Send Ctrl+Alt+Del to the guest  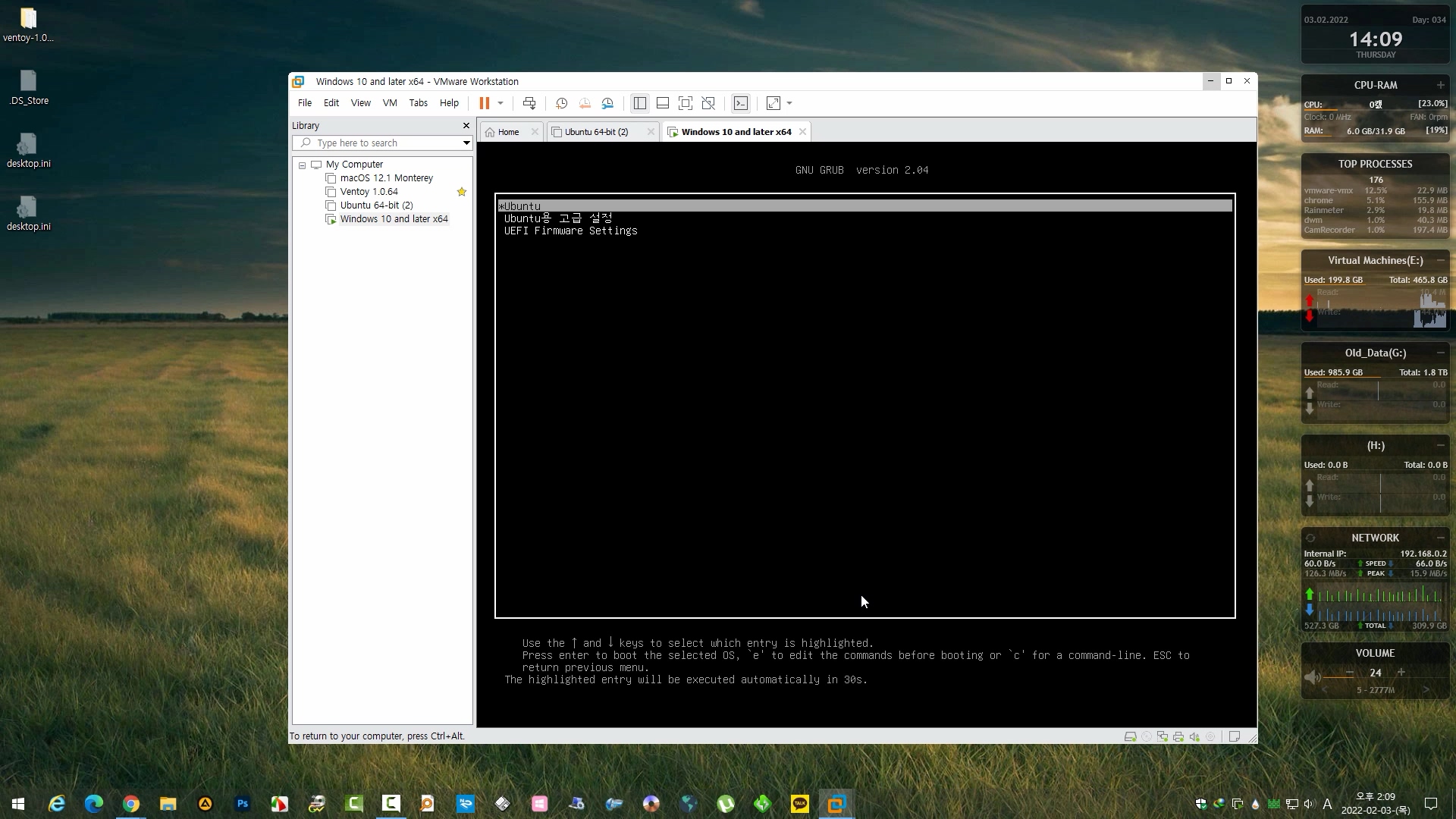[x=529, y=103]
